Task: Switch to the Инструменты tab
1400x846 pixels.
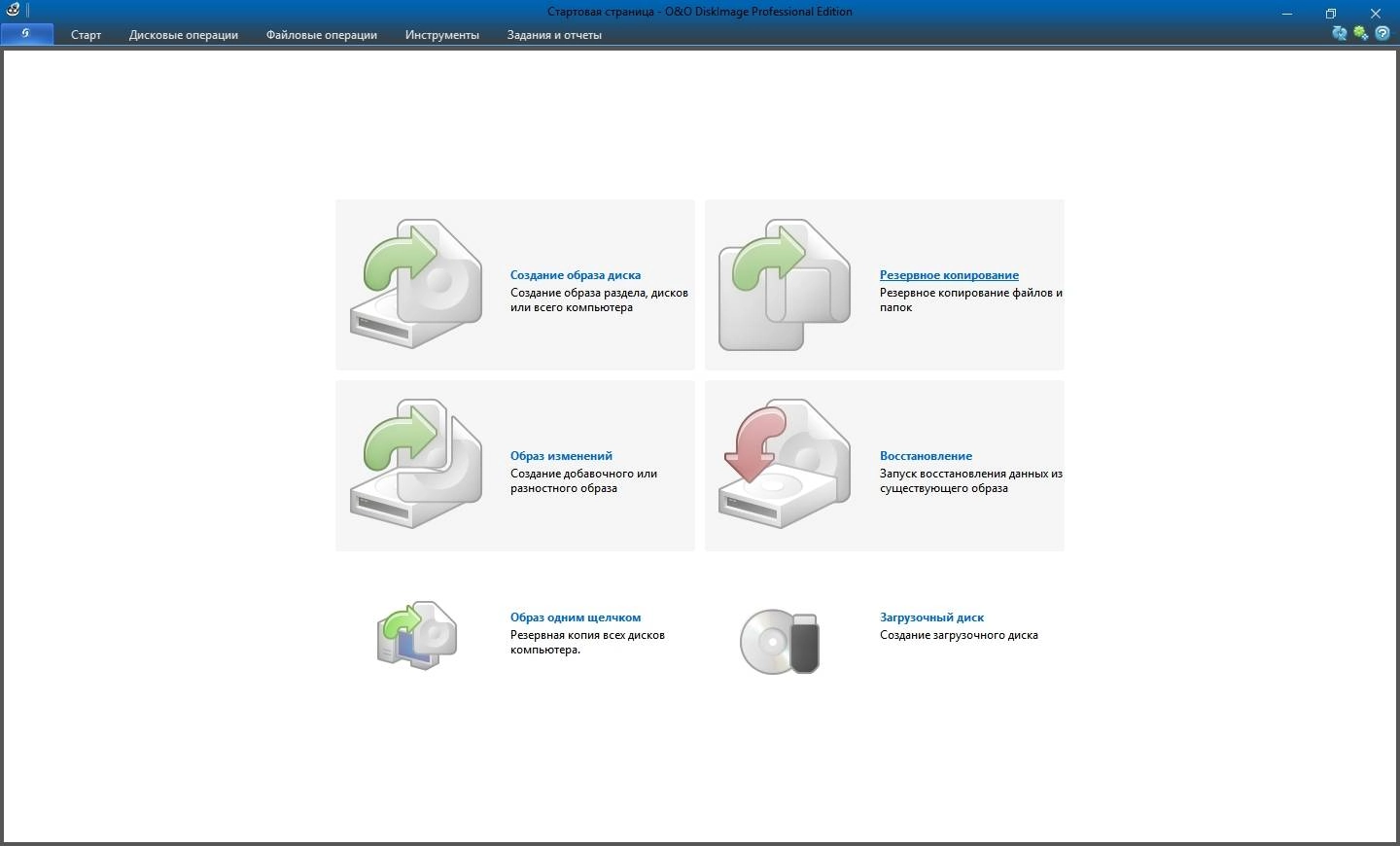Action: [442, 35]
